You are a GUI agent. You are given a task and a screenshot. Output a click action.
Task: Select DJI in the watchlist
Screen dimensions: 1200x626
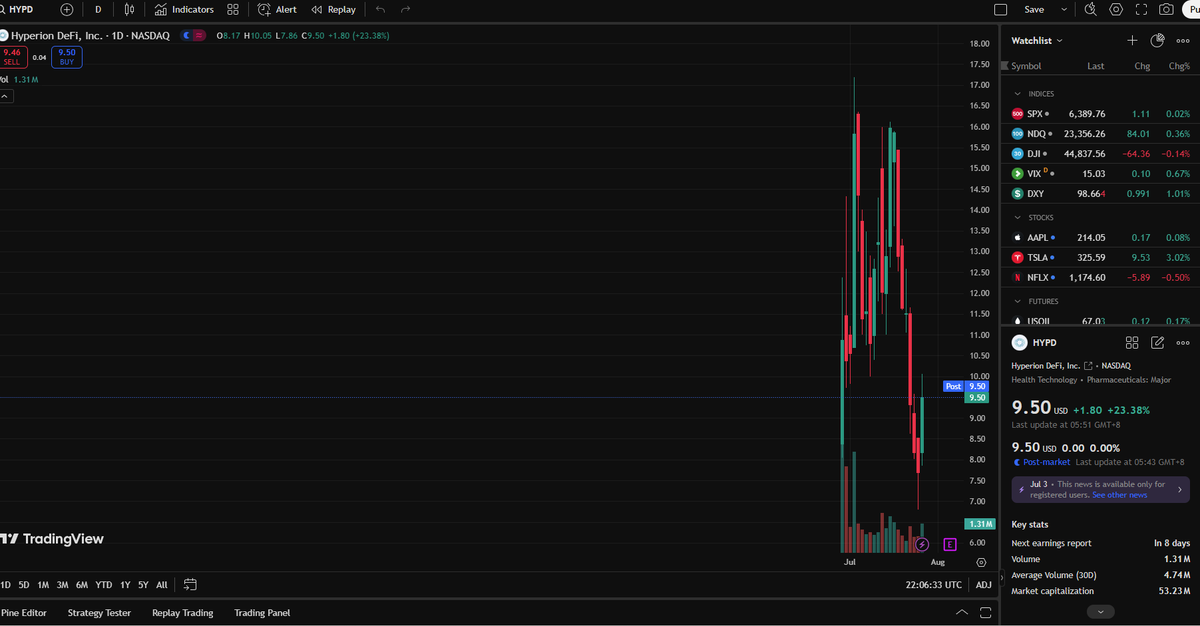[x=1100, y=154]
